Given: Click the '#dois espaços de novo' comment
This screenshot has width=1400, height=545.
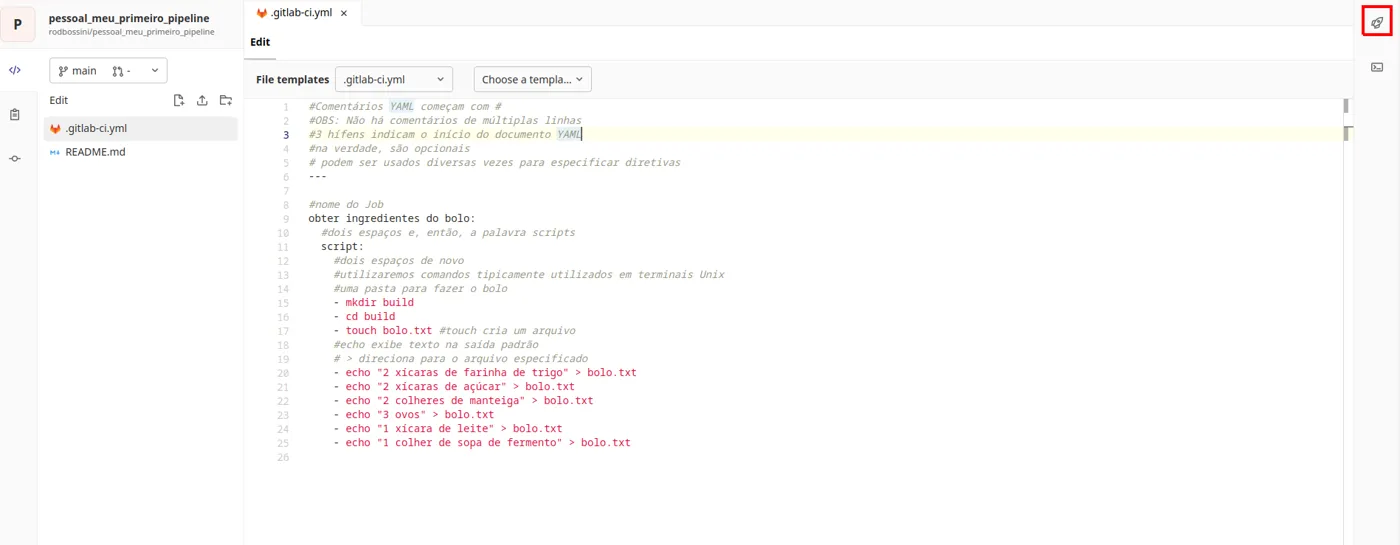Looking at the screenshot, I should pos(399,260).
